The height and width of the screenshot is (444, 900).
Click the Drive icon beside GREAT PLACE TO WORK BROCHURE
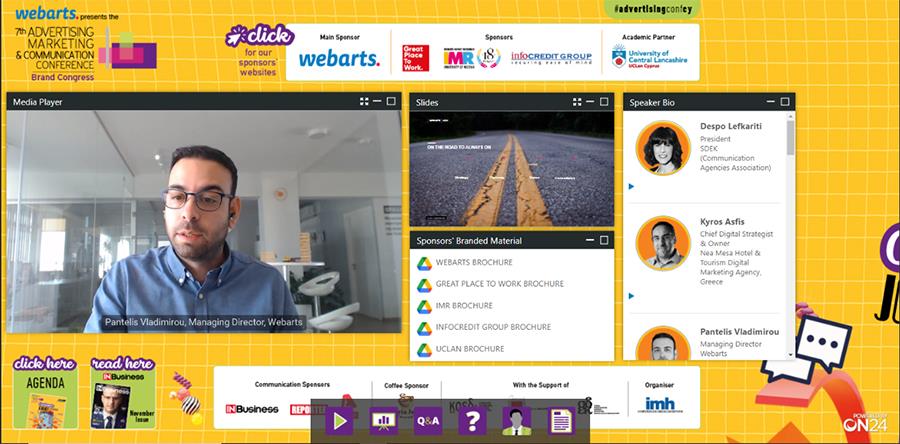pyautogui.click(x=424, y=285)
